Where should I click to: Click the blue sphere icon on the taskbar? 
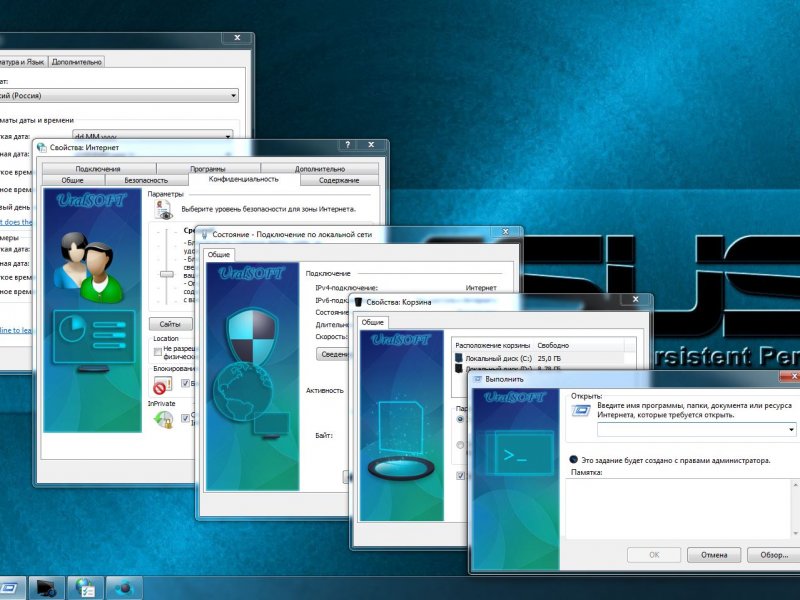click(124, 588)
